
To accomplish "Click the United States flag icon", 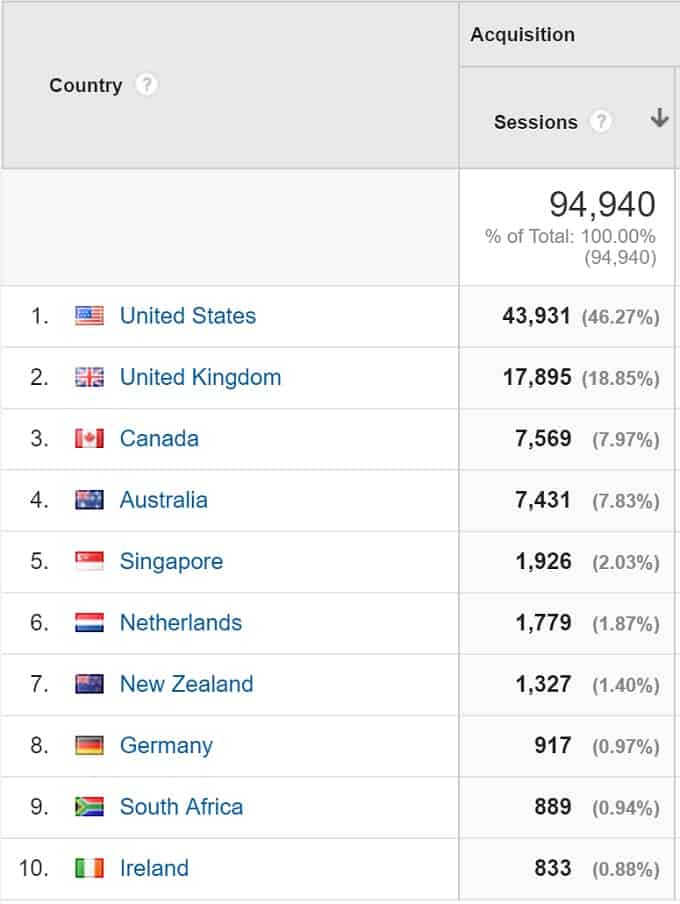I will [x=89, y=316].
